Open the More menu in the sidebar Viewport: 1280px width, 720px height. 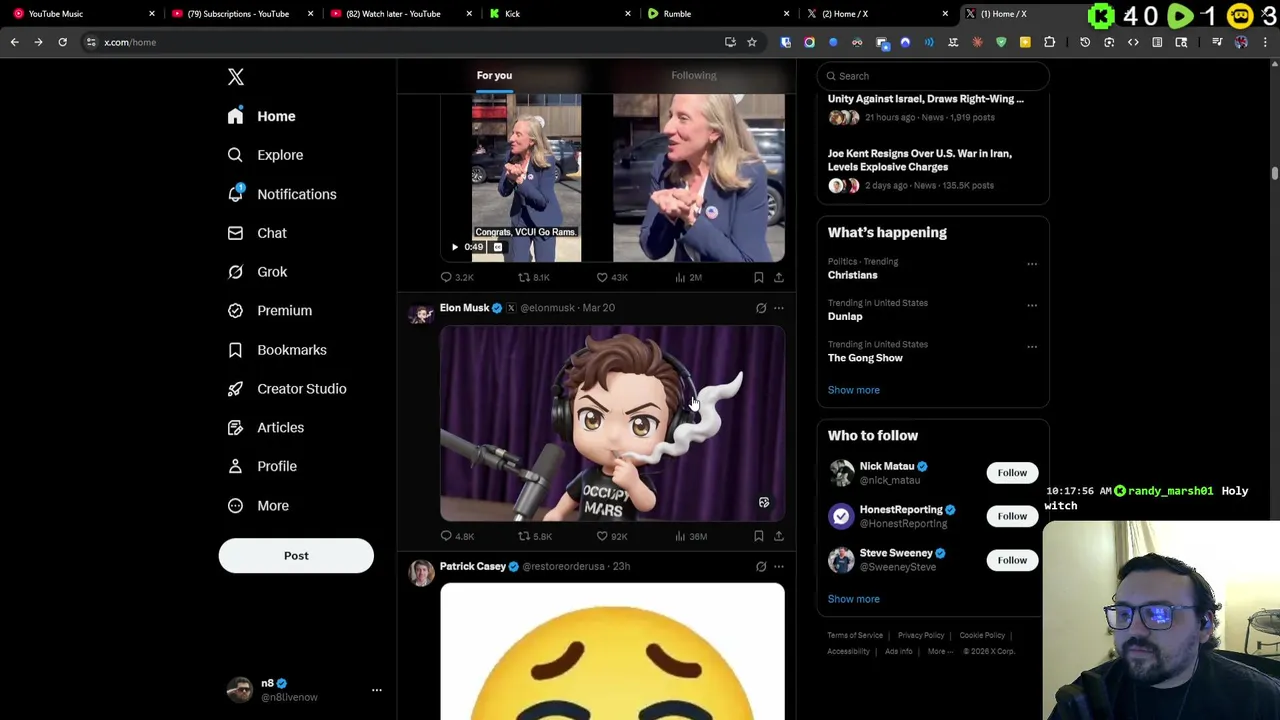pos(258,505)
